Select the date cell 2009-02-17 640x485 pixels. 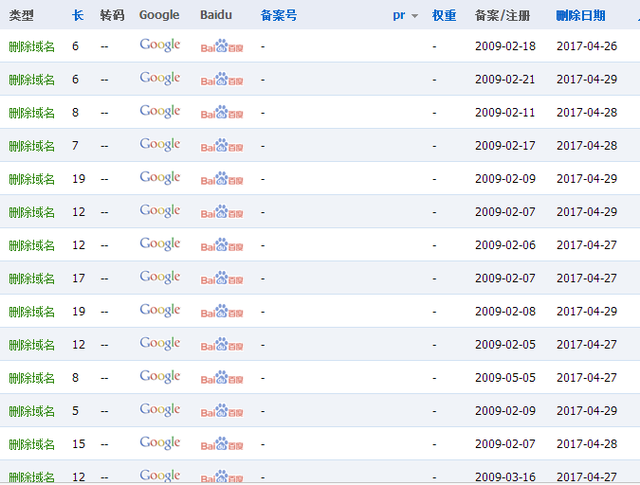click(505, 145)
